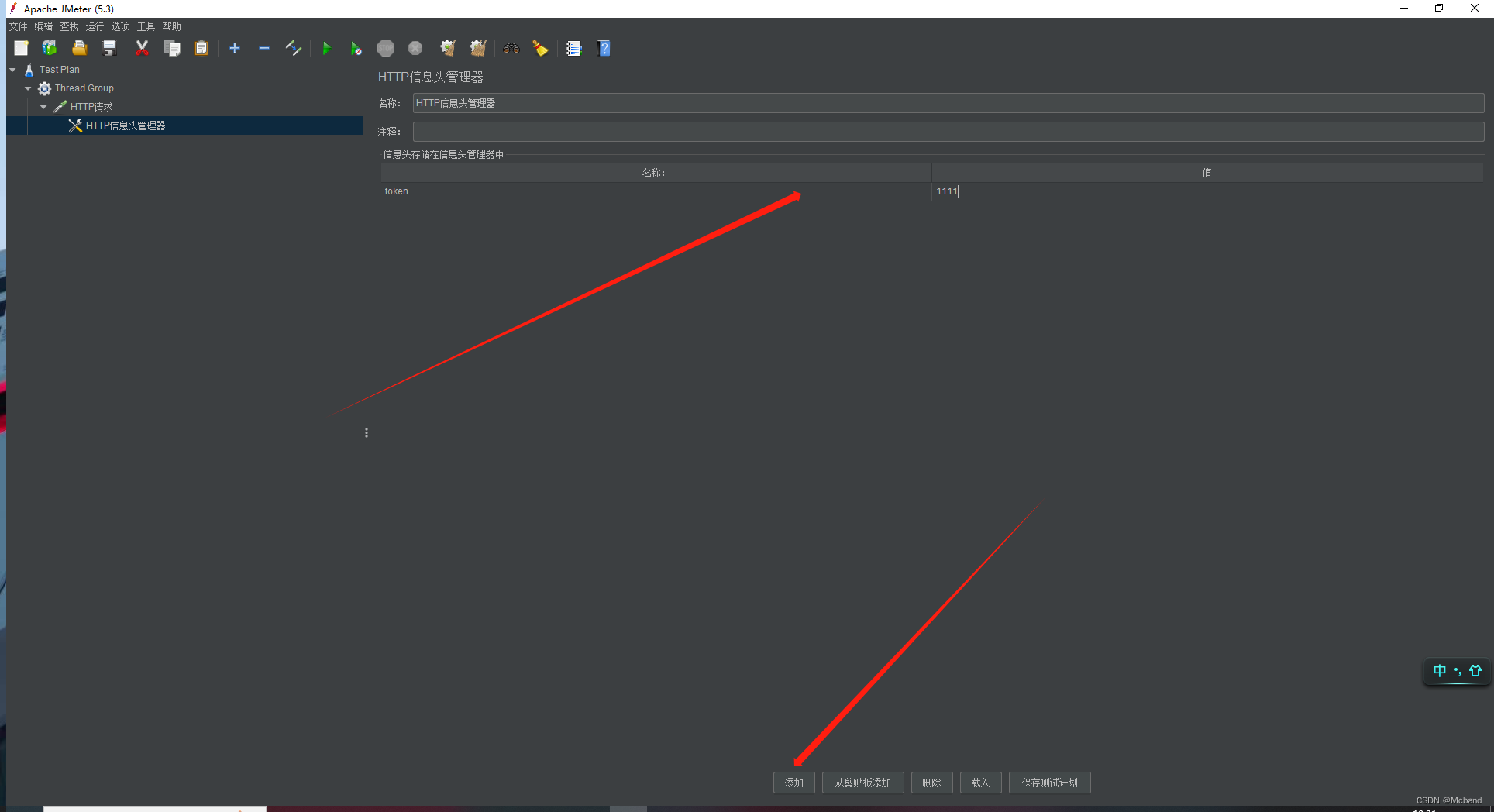Reset search with the brush icon
This screenshot has height=812, width=1494.
click(540, 48)
